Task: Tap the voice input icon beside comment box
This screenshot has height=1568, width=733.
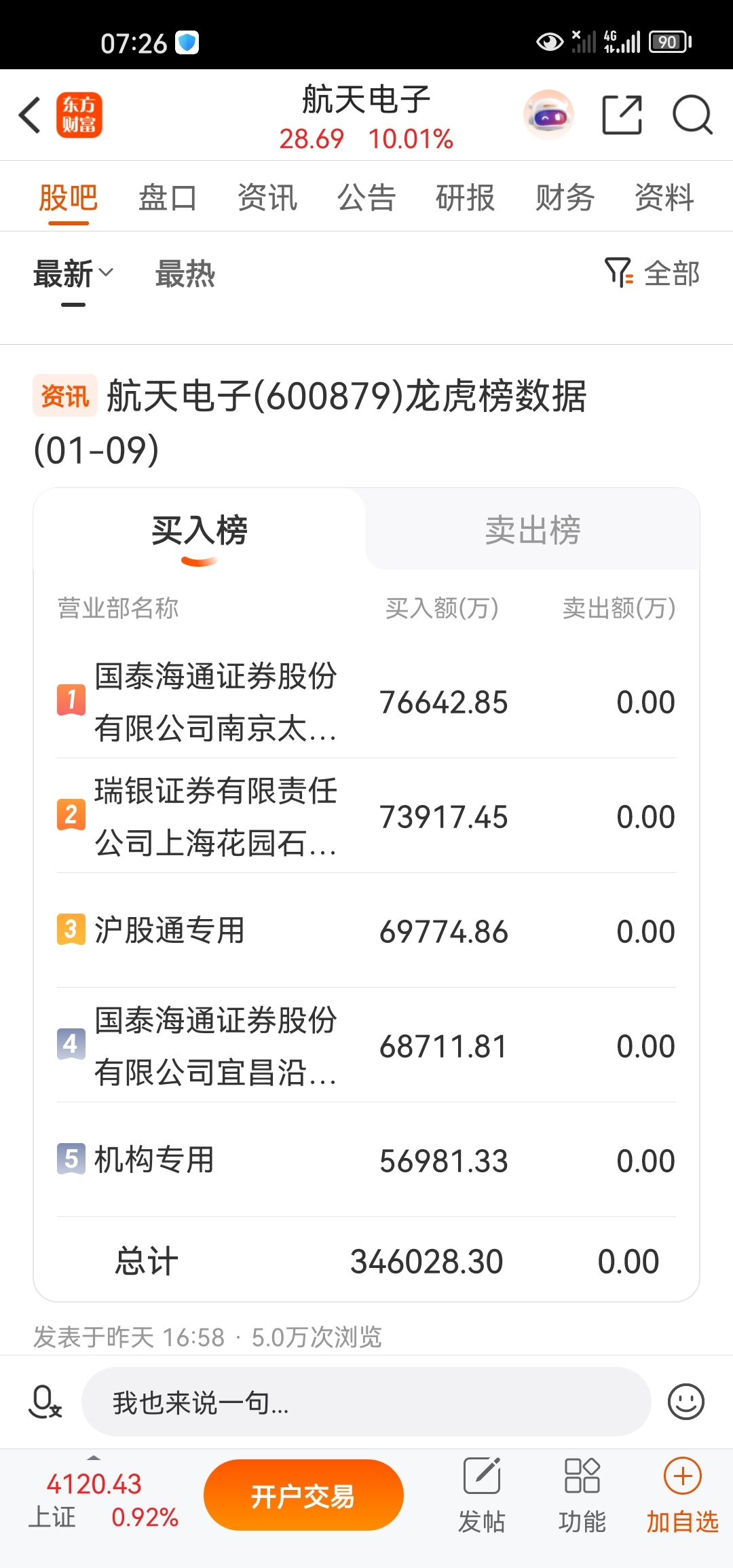Action: [45, 1402]
